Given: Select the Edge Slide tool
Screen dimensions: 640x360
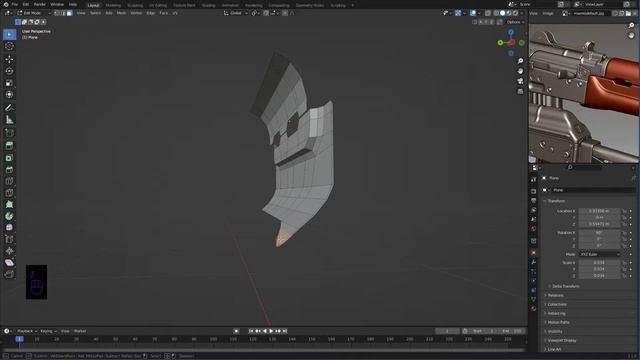Looking at the screenshot, I should pyautogui.click(x=9, y=240).
